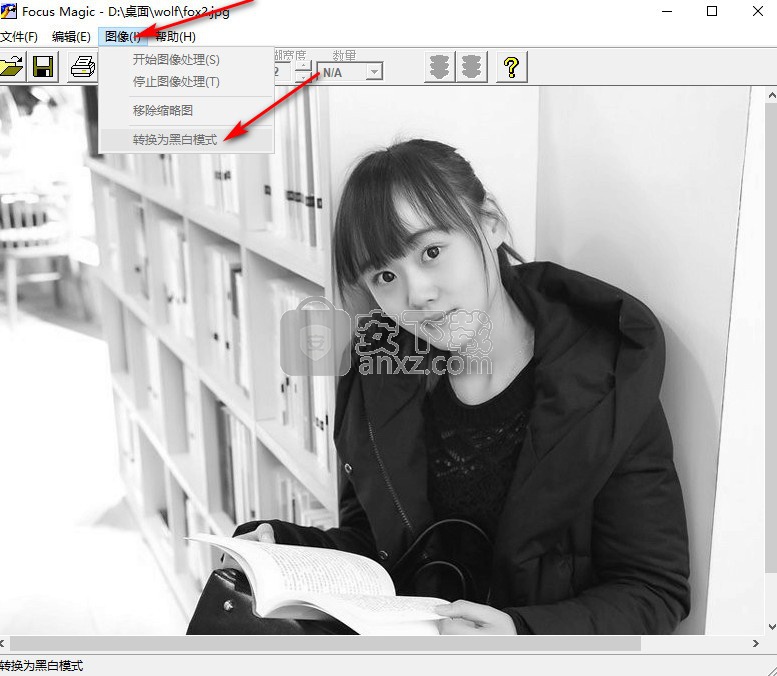Open the 帮助(H) menu

175,36
